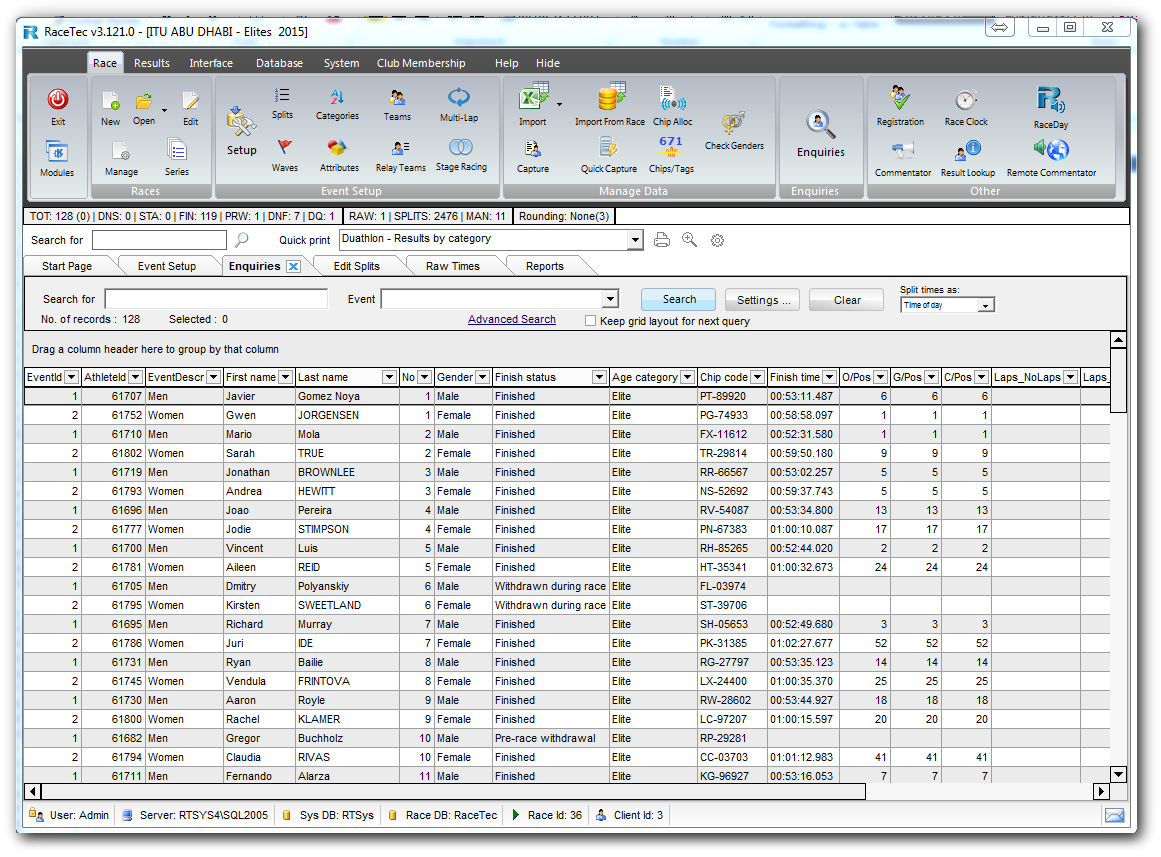Click the Waves flag icon
Viewport: 1161px width, 857px height.
tap(285, 147)
